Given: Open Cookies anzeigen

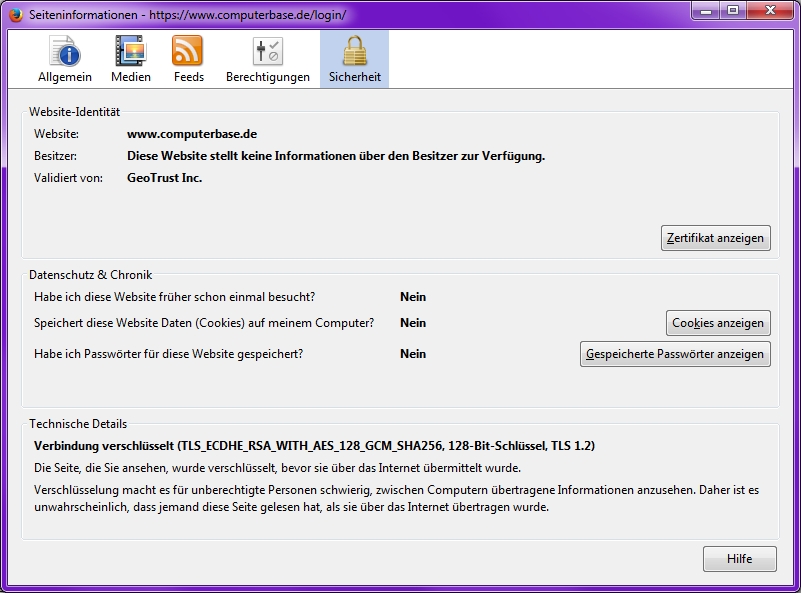Looking at the screenshot, I should [x=718, y=323].
